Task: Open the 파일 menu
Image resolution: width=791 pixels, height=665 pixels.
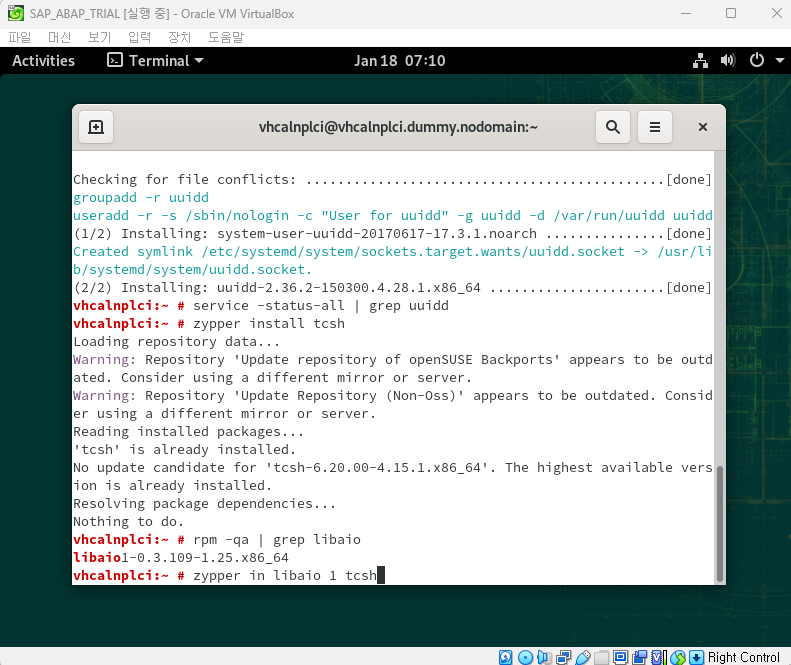Action: (20, 37)
